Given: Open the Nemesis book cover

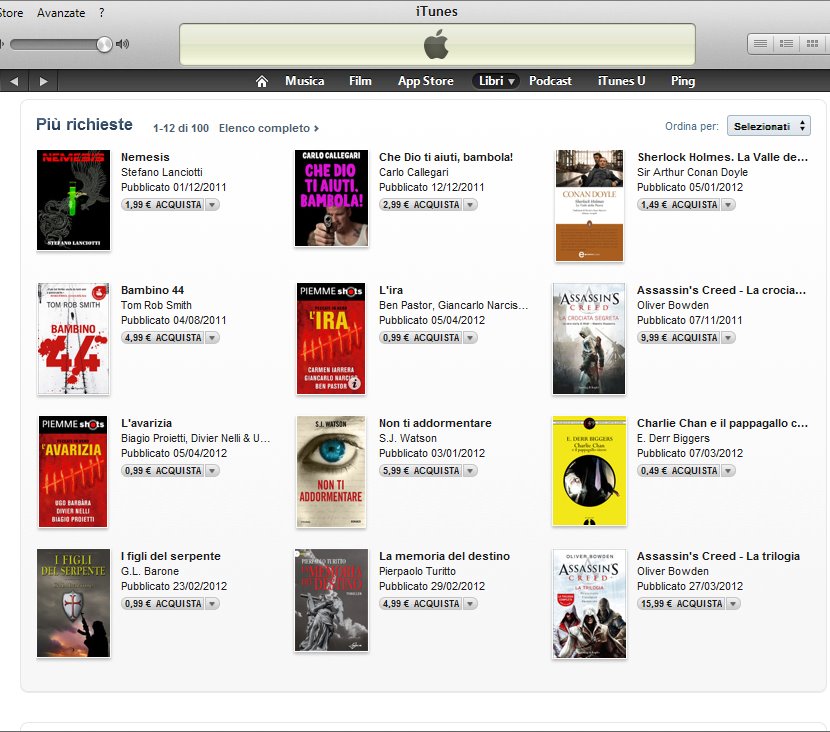Looking at the screenshot, I should click(74, 200).
